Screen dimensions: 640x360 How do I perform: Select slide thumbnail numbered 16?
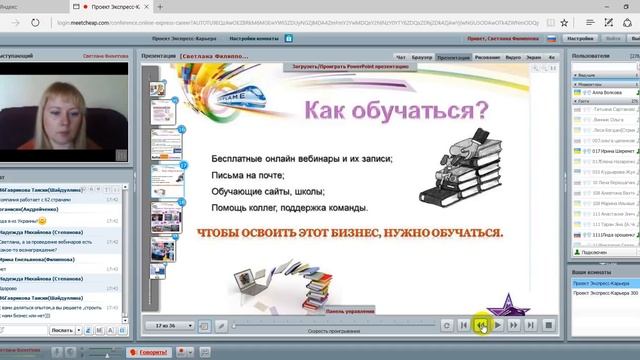click(x=167, y=143)
